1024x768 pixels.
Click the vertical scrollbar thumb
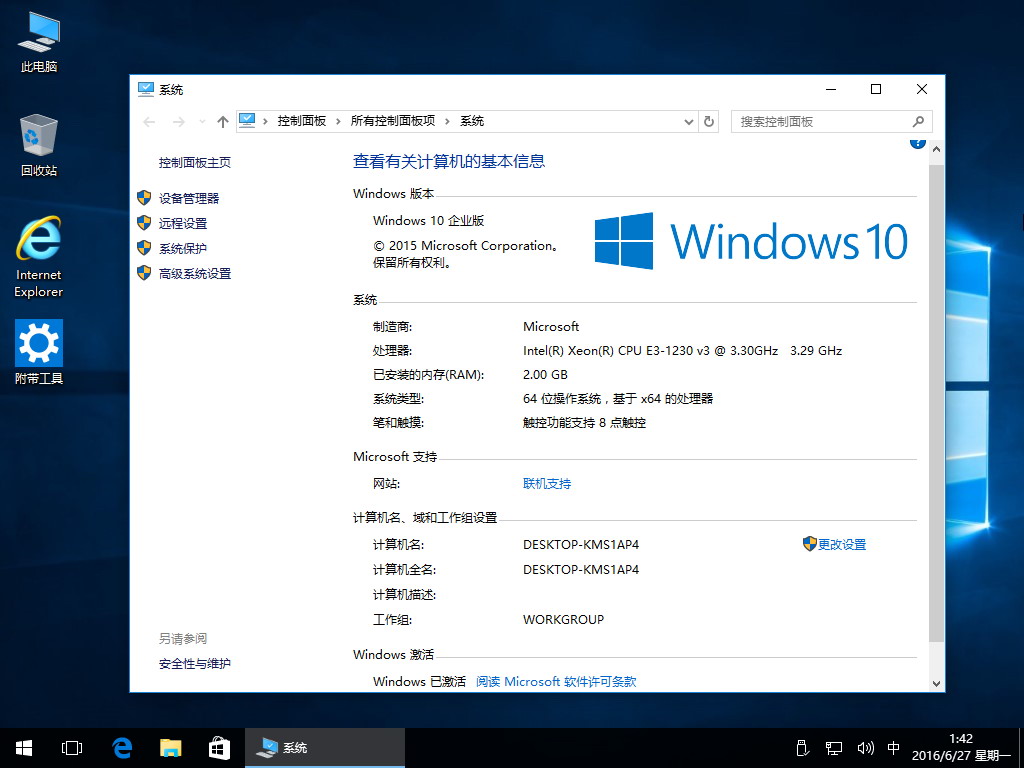pyautogui.click(x=936, y=403)
